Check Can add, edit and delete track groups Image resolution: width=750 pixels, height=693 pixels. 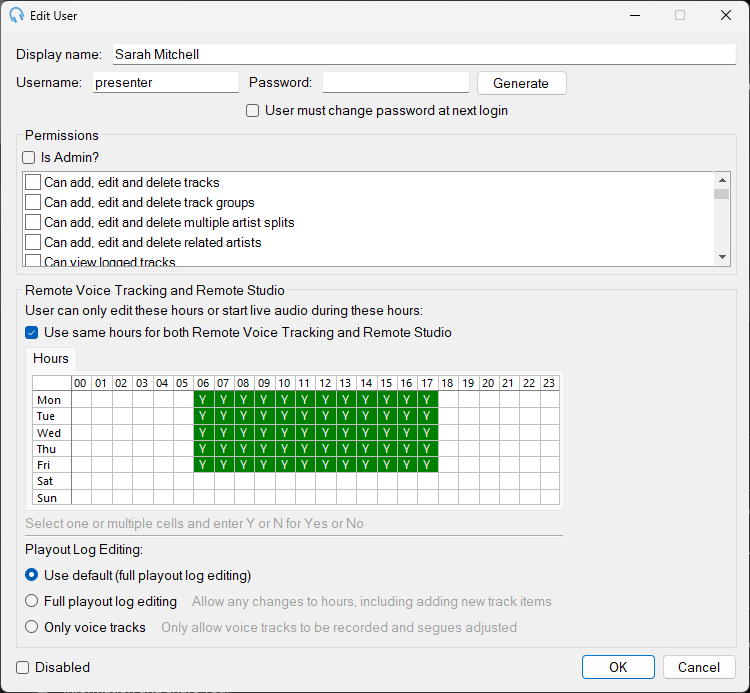tap(33, 202)
